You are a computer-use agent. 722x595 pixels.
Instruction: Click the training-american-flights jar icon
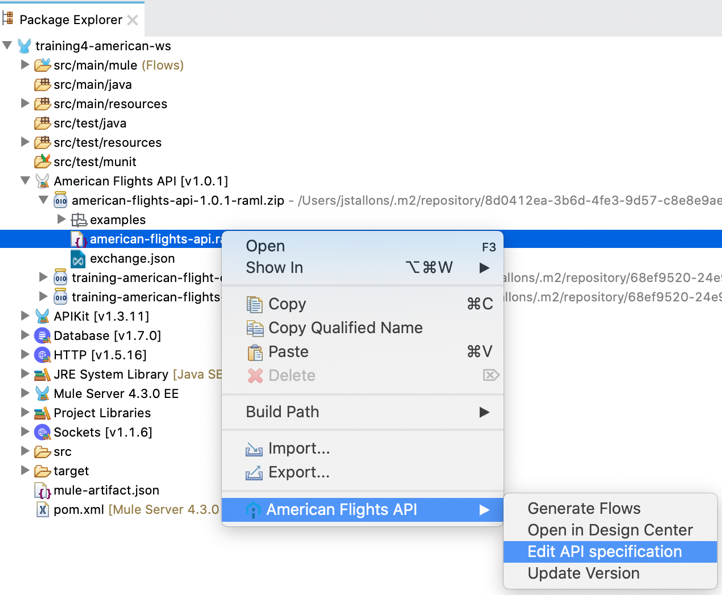60,297
